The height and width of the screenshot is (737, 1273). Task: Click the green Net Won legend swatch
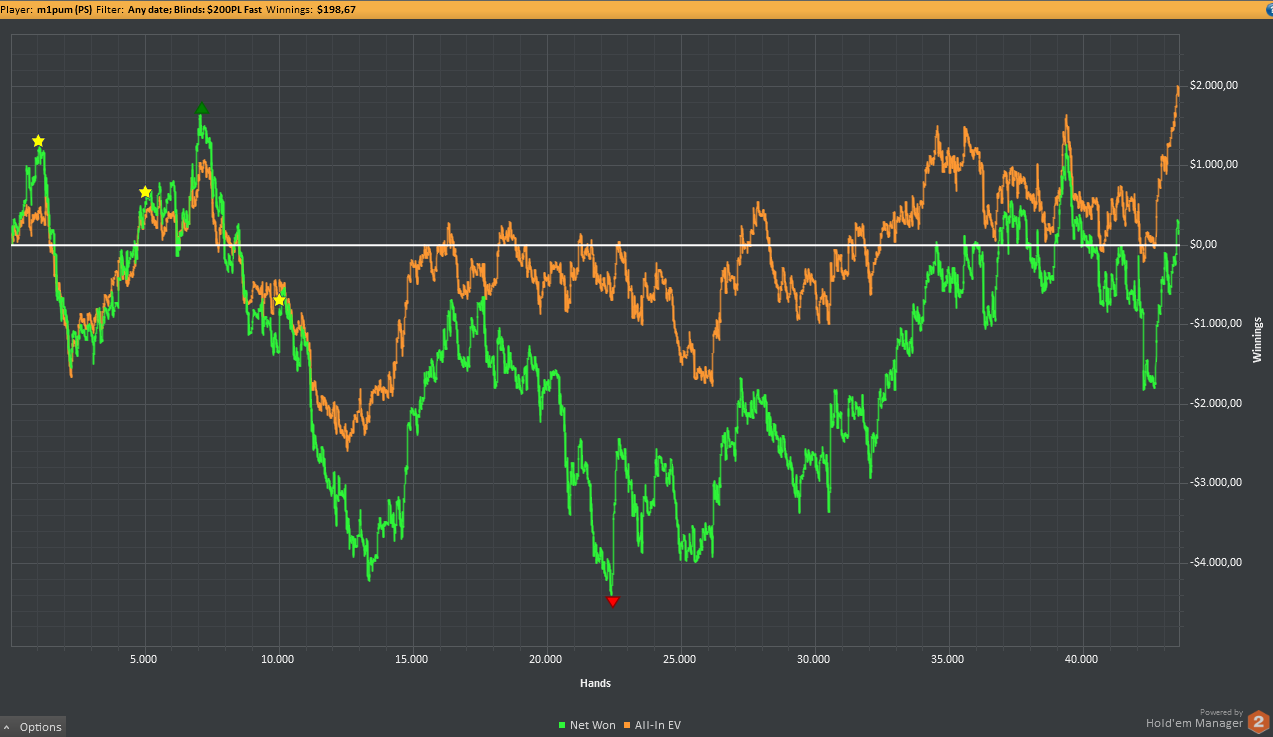(562, 725)
